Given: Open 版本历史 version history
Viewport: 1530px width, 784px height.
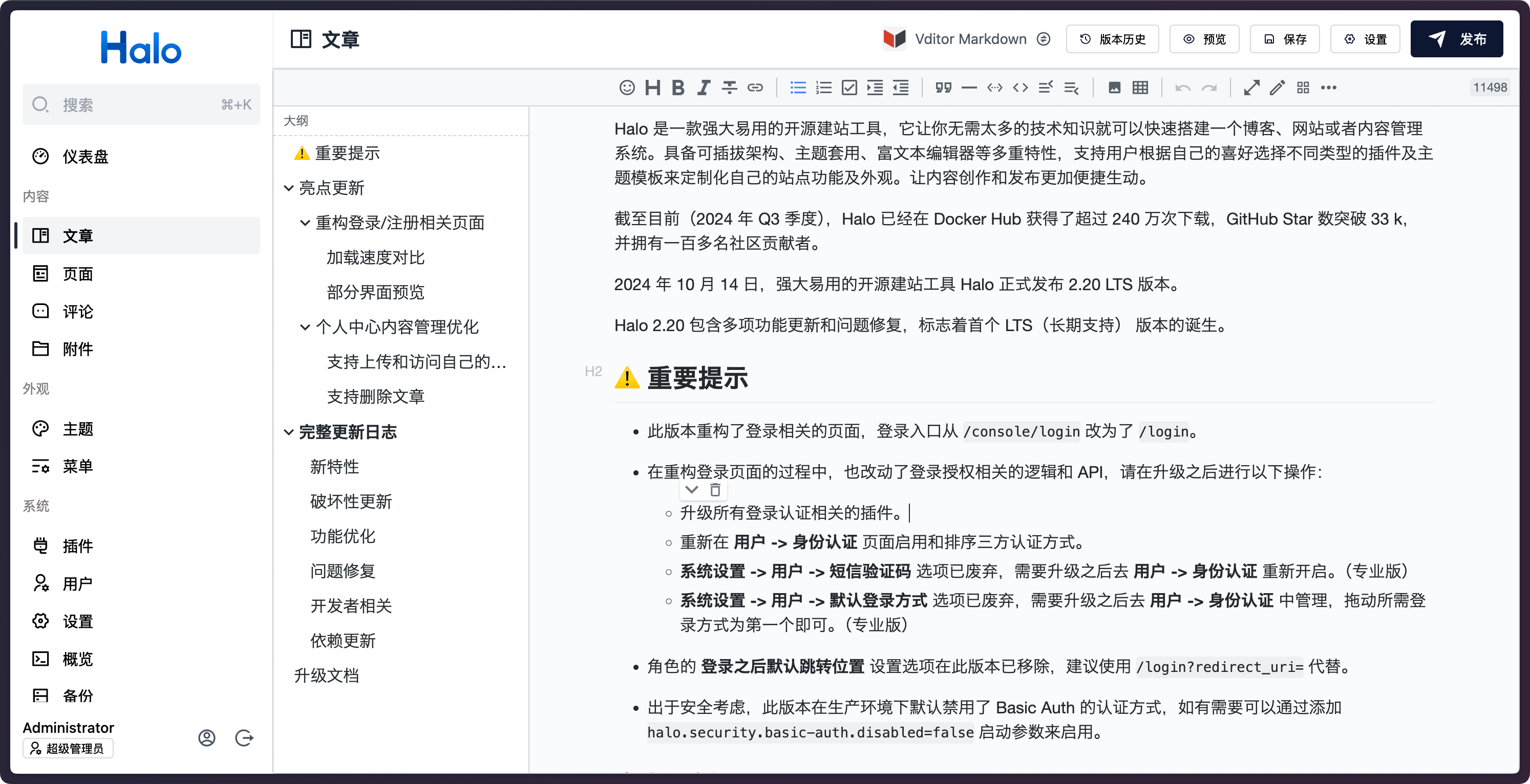Looking at the screenshot, I should coord(1112,39).
